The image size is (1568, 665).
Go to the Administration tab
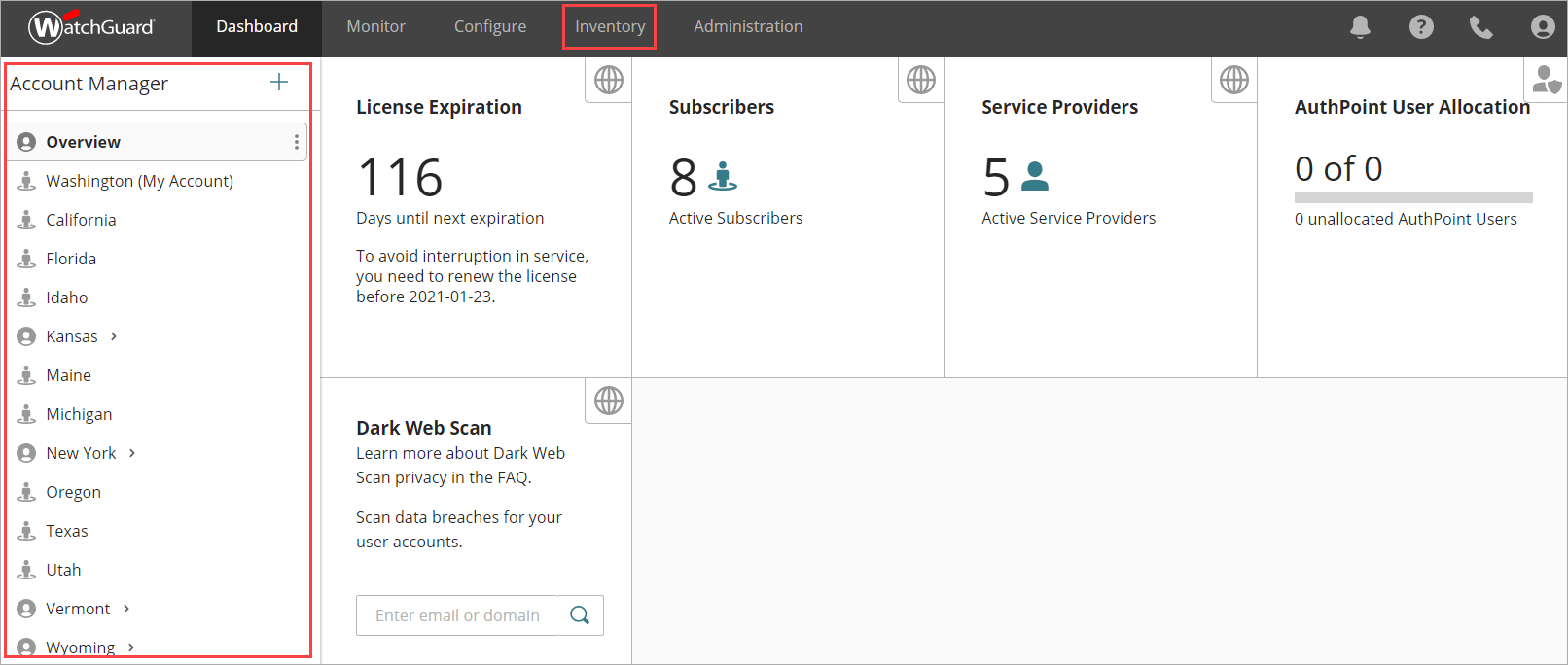pyautogui.click(x=748, y=26)
